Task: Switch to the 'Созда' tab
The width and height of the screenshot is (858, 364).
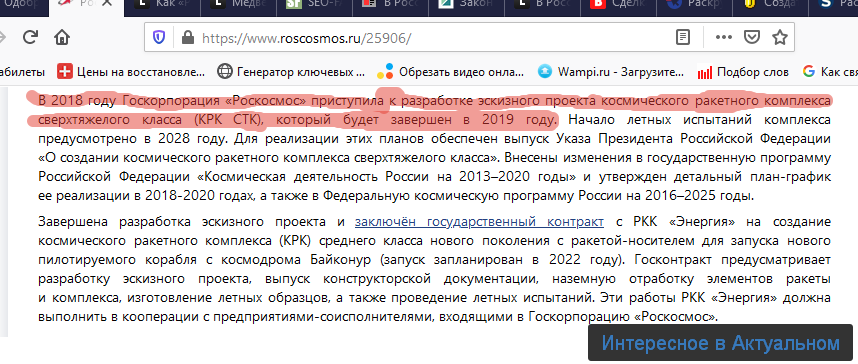Action: 770,5
